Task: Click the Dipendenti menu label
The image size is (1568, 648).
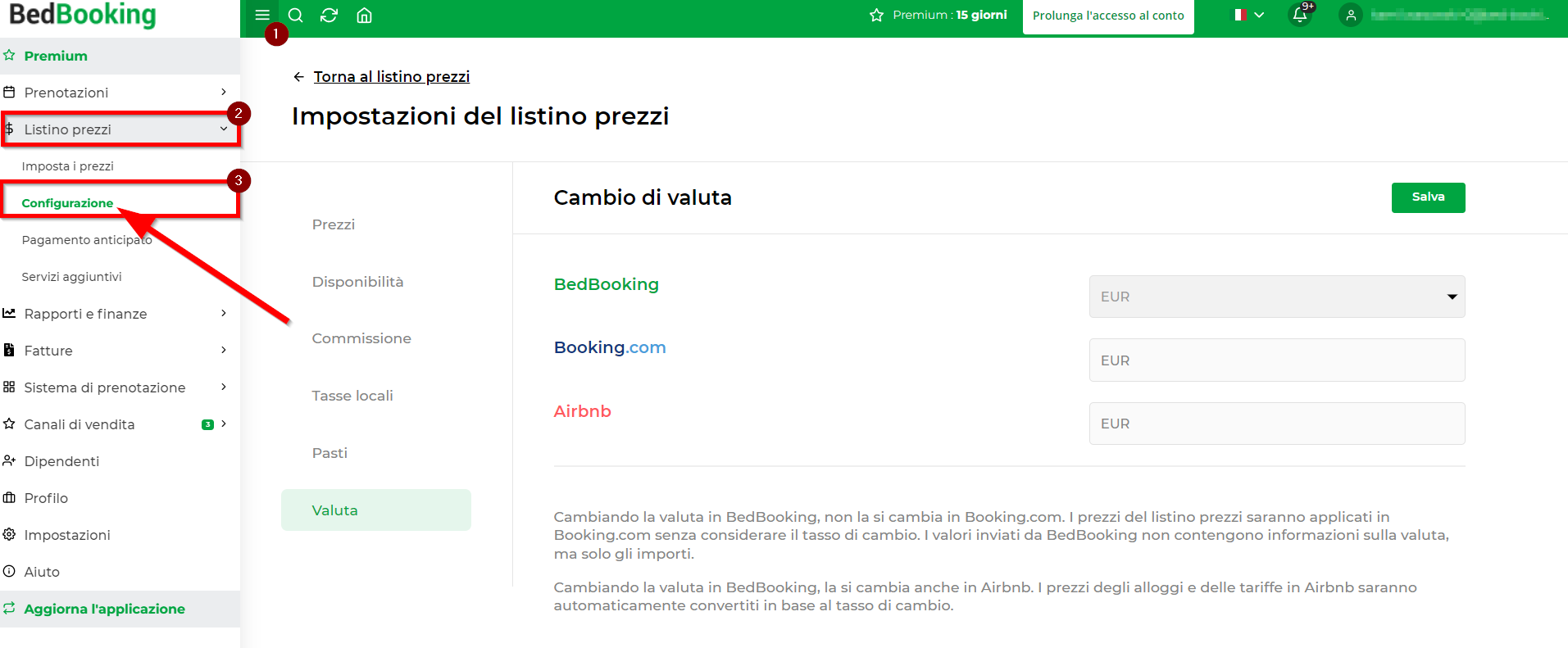Action: pyautogui.click(x=62, y=461)
